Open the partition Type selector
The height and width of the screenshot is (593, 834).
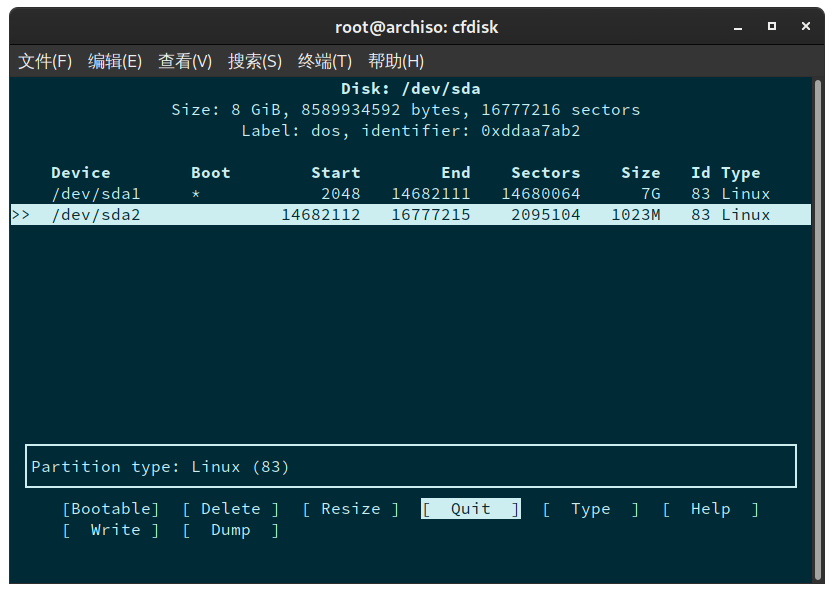click(590, 509)
